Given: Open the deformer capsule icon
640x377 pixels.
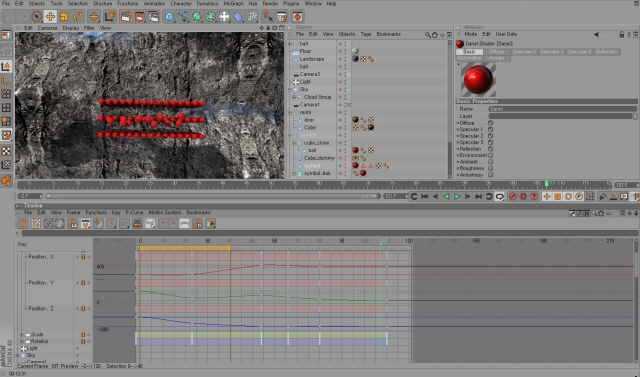Looking at the screenshot, I should [x=238, y=17].
